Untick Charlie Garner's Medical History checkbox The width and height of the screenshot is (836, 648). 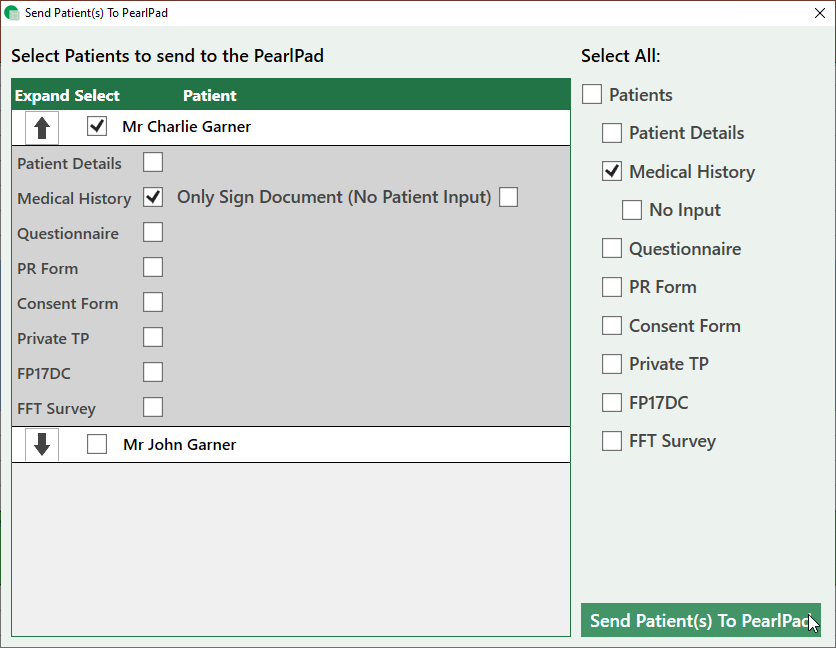[x=153, y=197]
